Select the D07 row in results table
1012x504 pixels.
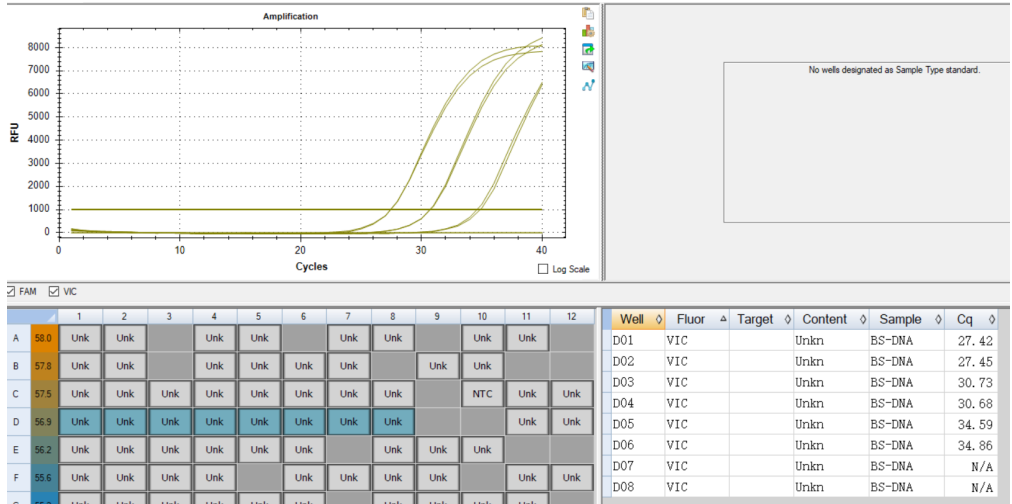800,467
